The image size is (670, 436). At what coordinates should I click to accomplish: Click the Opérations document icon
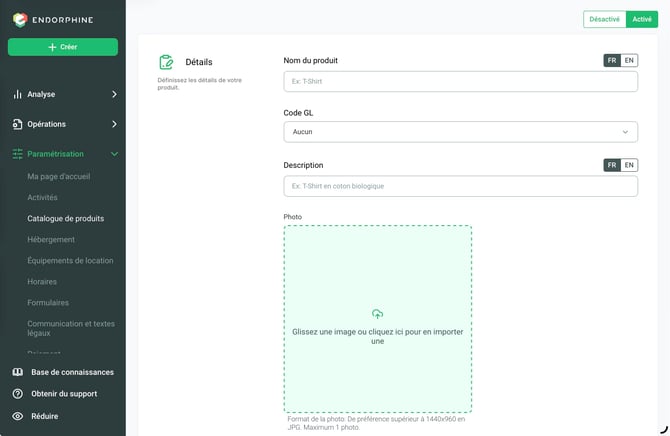[x=17, y=124]
